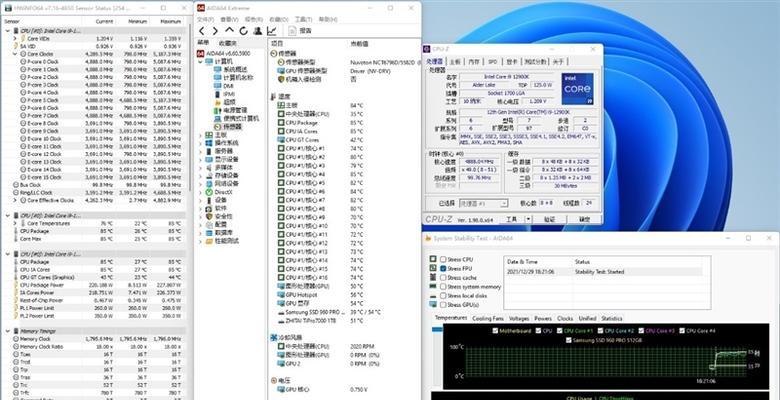Screen dimensions: 780x400
Task: Click the Stability Test Started log row
Action: [603, 272]
